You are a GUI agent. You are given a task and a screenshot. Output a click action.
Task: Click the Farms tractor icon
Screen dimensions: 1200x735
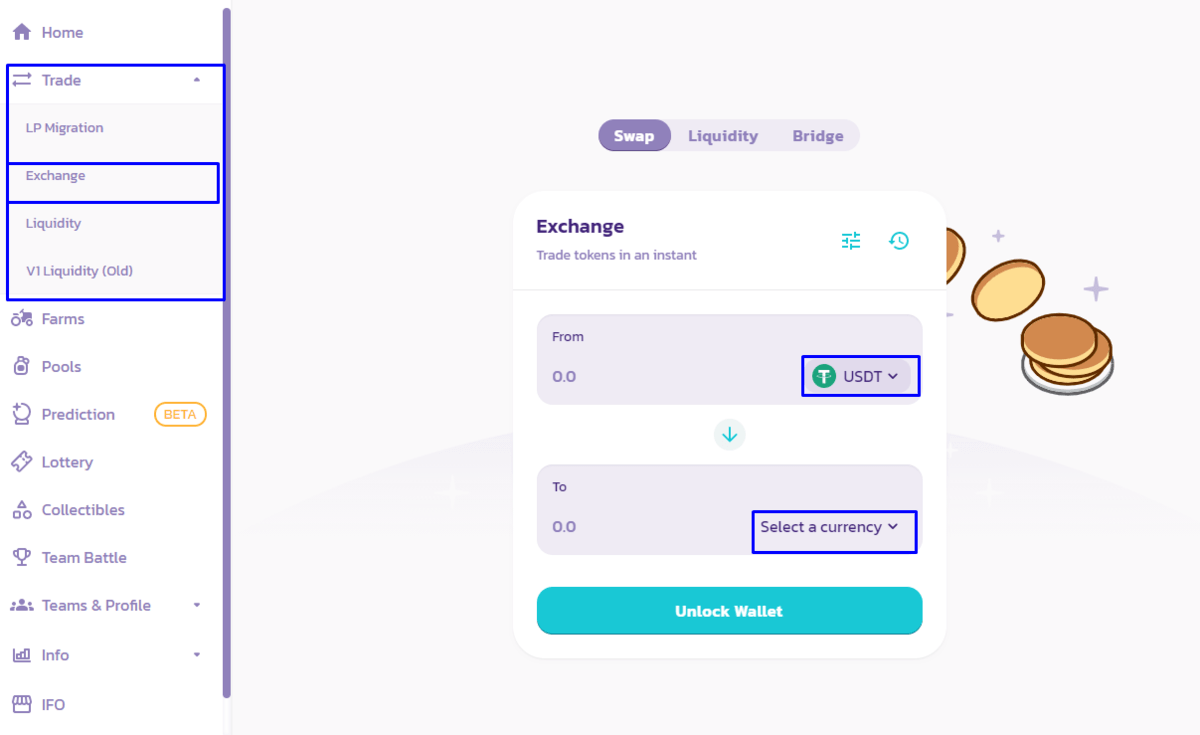22,319
